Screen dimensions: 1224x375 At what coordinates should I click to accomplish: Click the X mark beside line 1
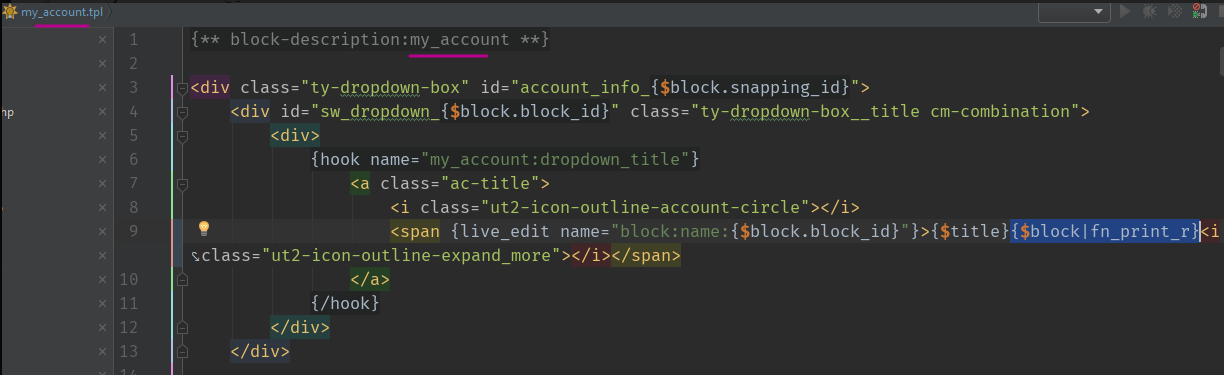(102, 40)
